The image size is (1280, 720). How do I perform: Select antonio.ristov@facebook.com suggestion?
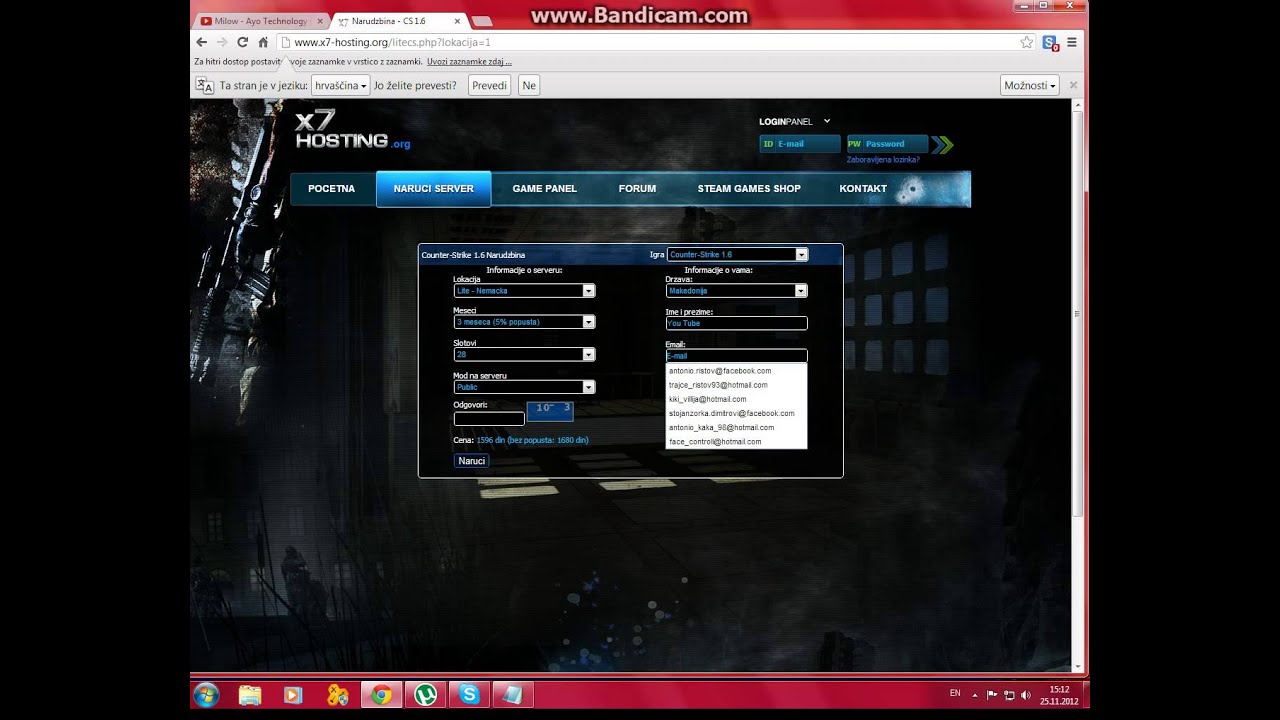click(736, 371)
